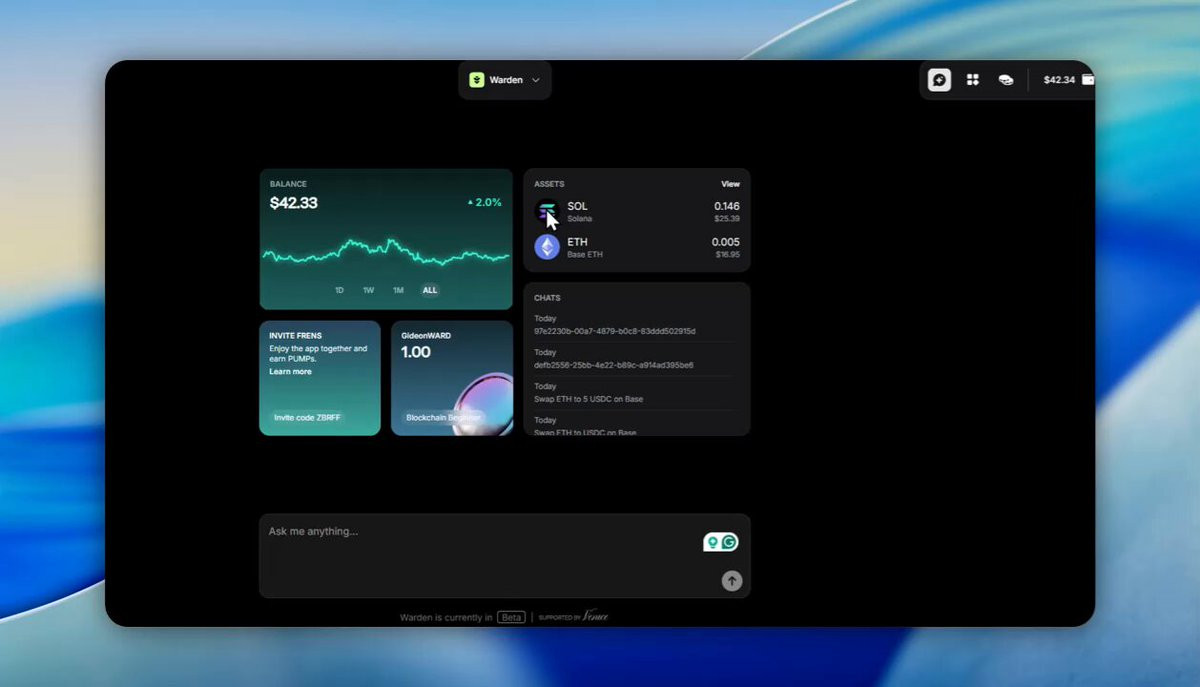Click the $16.95 Base ETH value
The height and width of the screenshot is (687, 1200).
728,255
